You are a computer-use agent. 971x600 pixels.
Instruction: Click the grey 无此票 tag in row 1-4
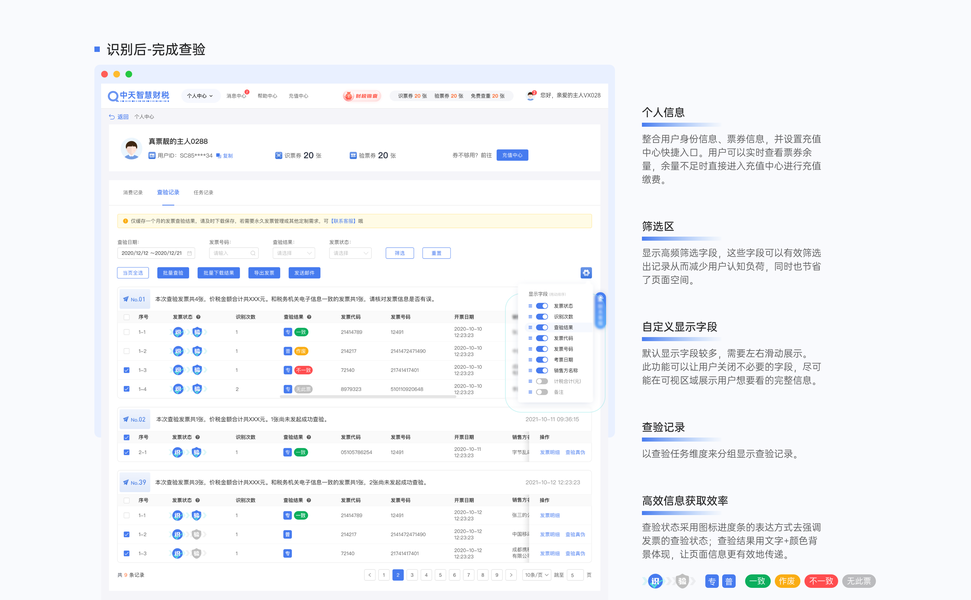303,389
